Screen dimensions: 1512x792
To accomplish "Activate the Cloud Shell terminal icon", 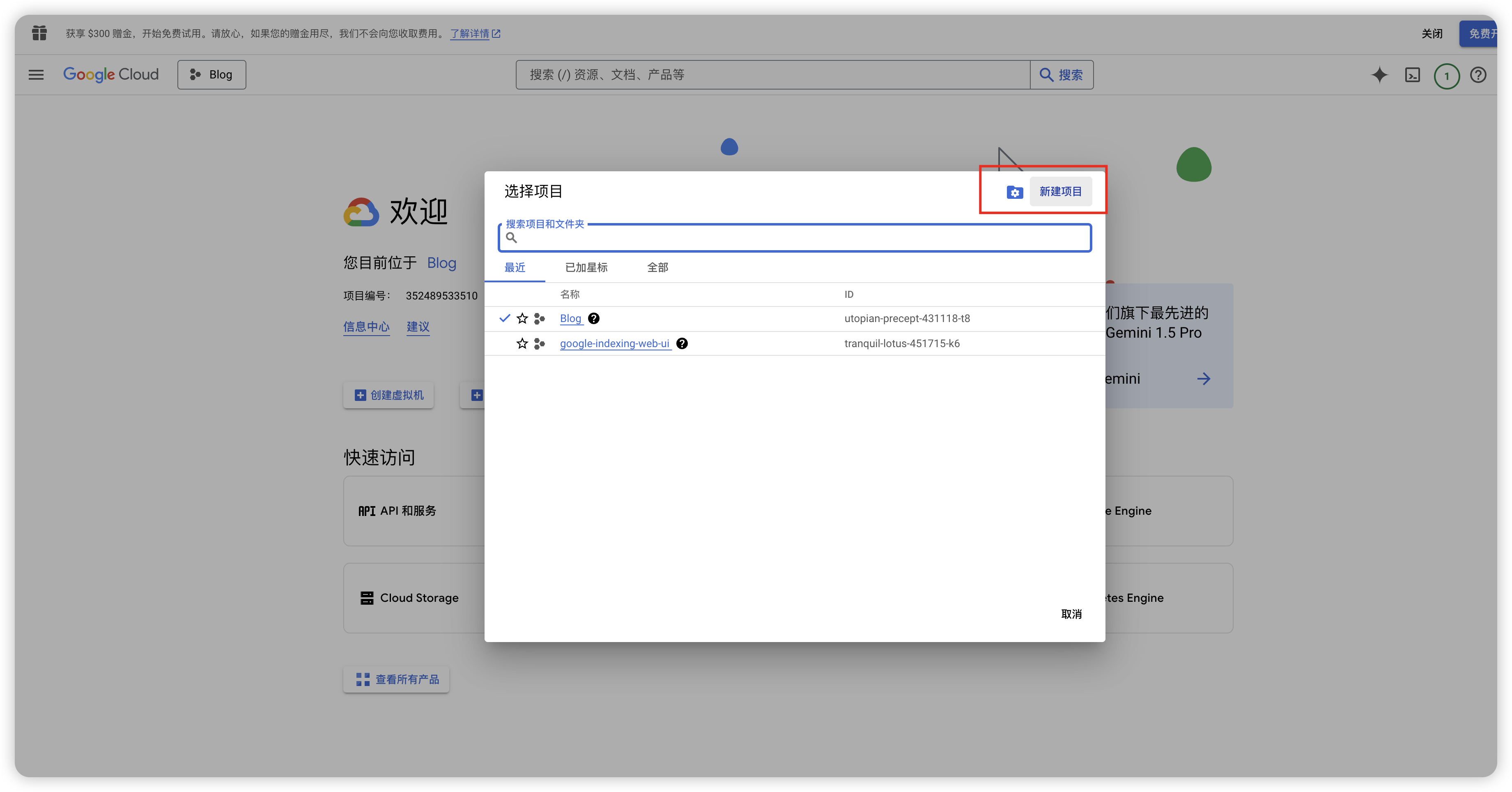I will coord(1412,75).
